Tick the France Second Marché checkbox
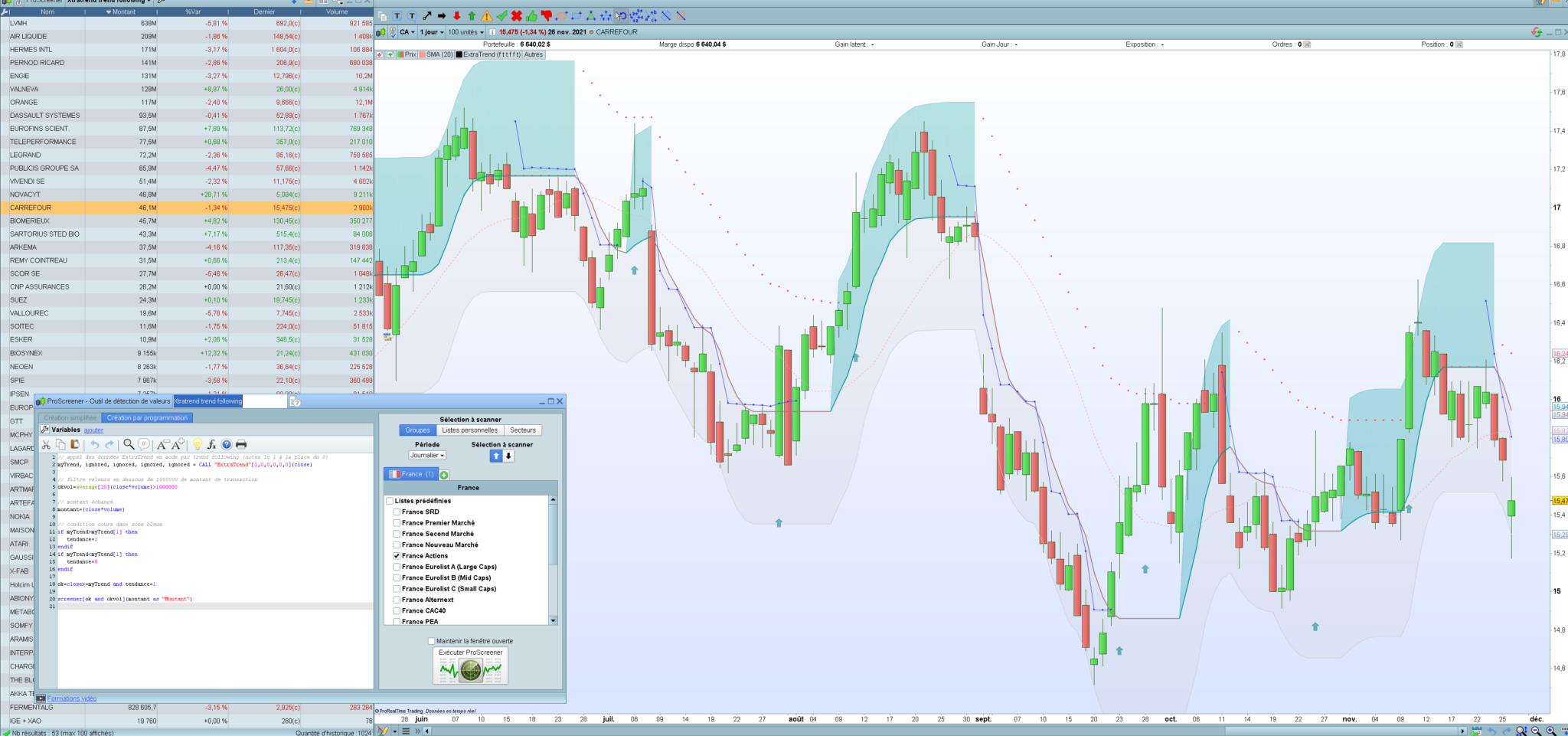The height and width of the screenshot is (736, 1568). [x=397, y=534]
